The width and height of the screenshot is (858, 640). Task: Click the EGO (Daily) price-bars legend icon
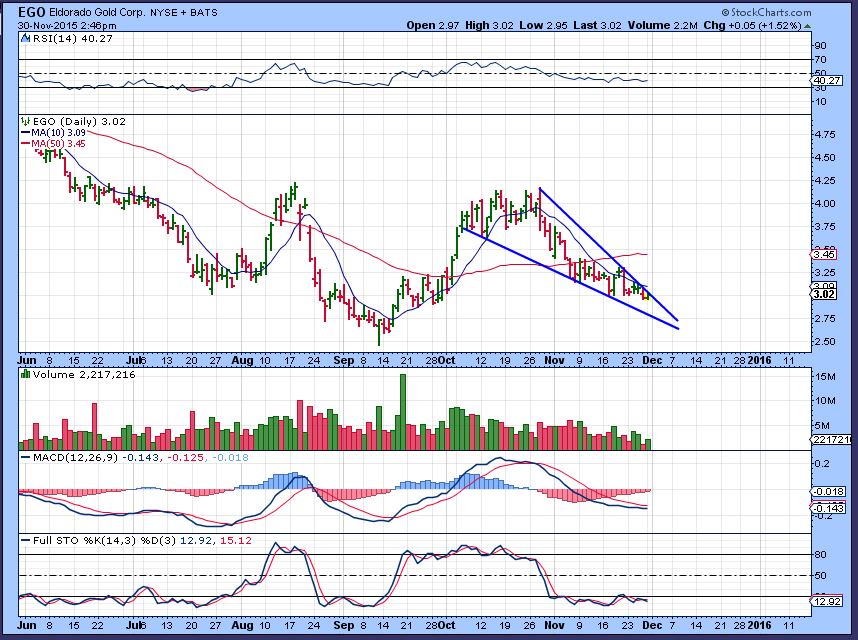(25, 121)
